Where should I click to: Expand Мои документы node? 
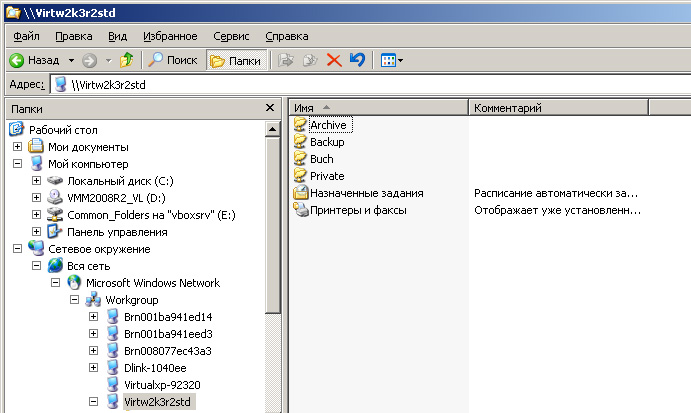17,146
